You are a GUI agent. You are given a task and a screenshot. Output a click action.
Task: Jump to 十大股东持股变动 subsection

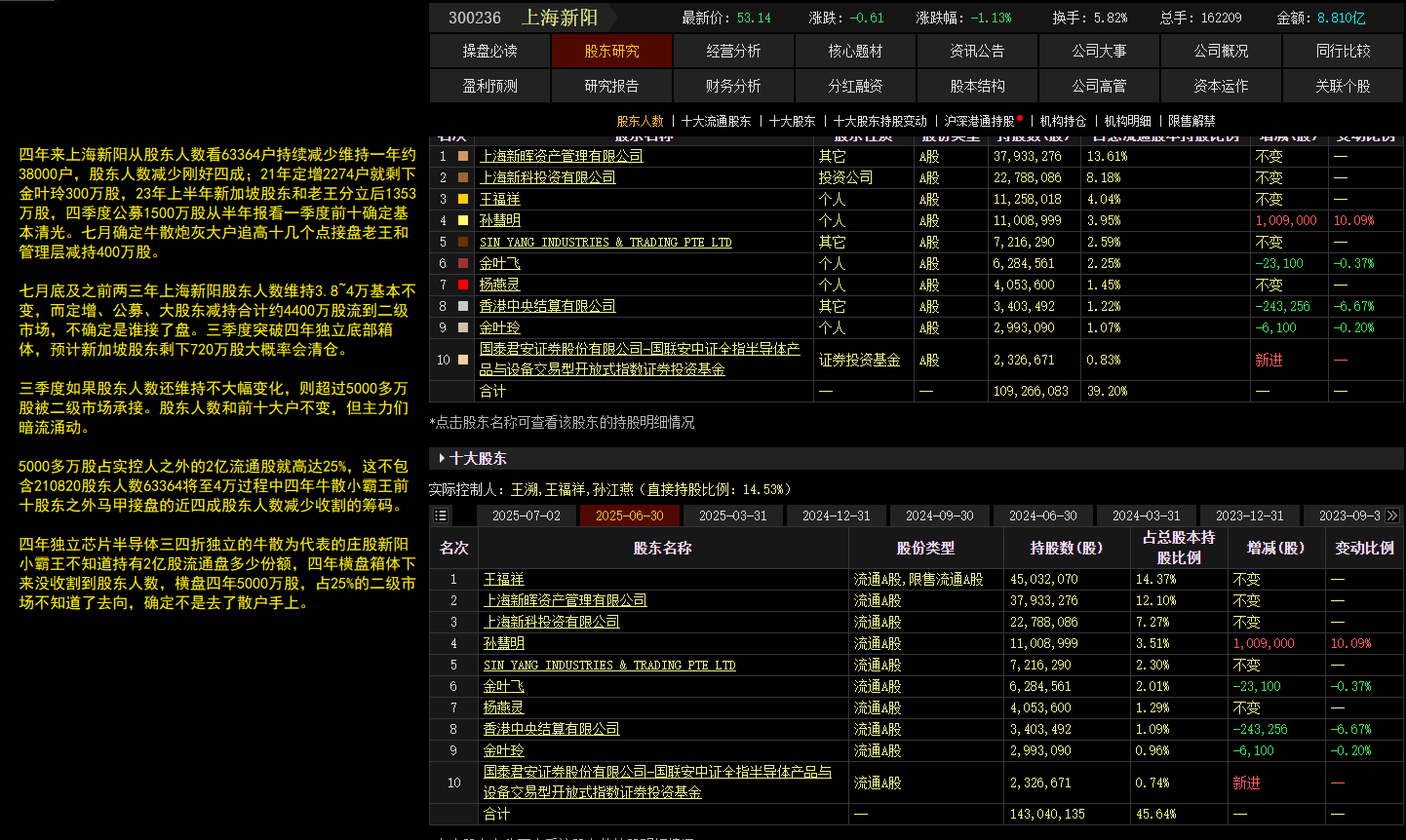click(x=880, y=121)
